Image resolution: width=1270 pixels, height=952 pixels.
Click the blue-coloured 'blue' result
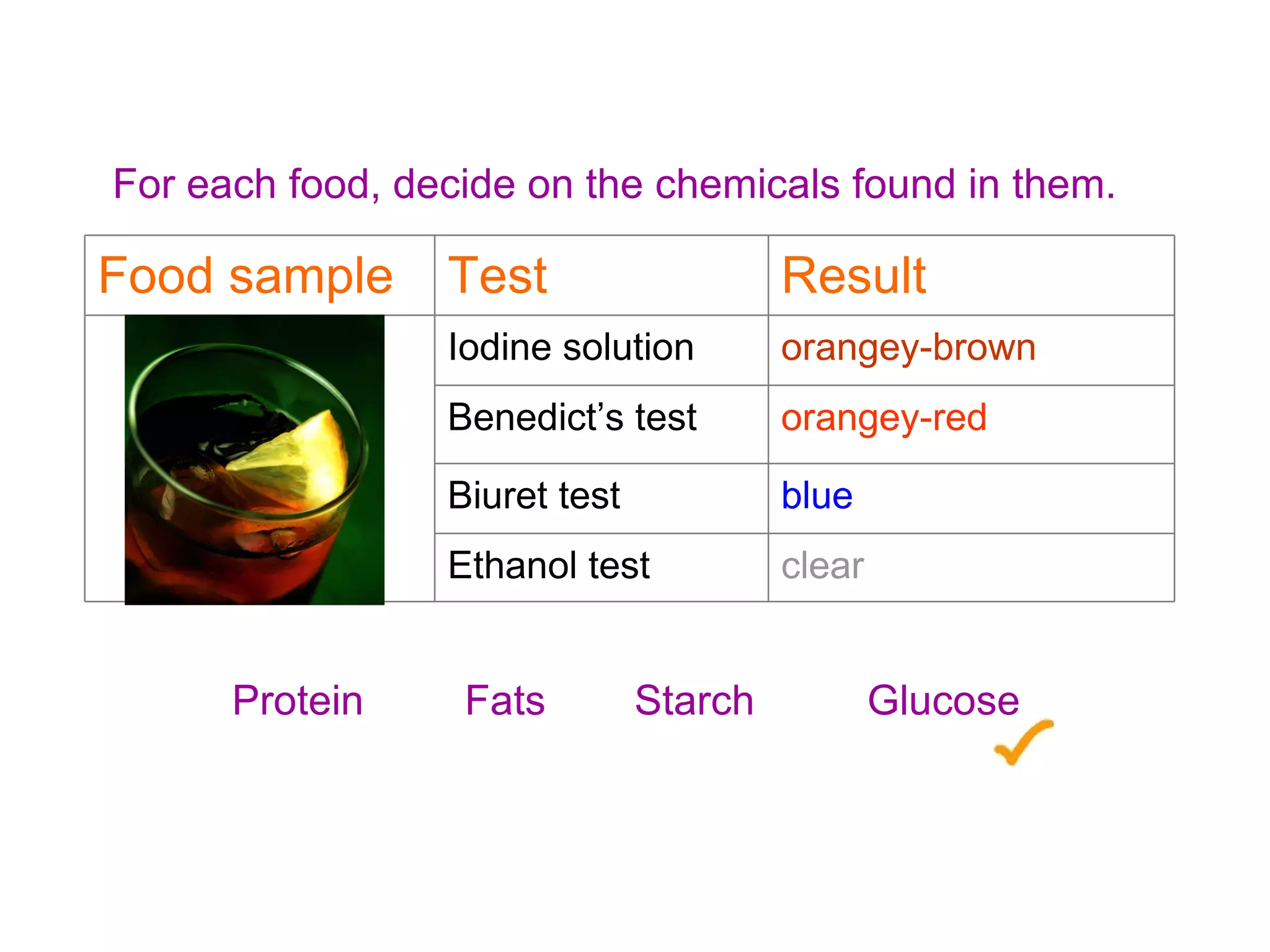(x=817, y=496)
